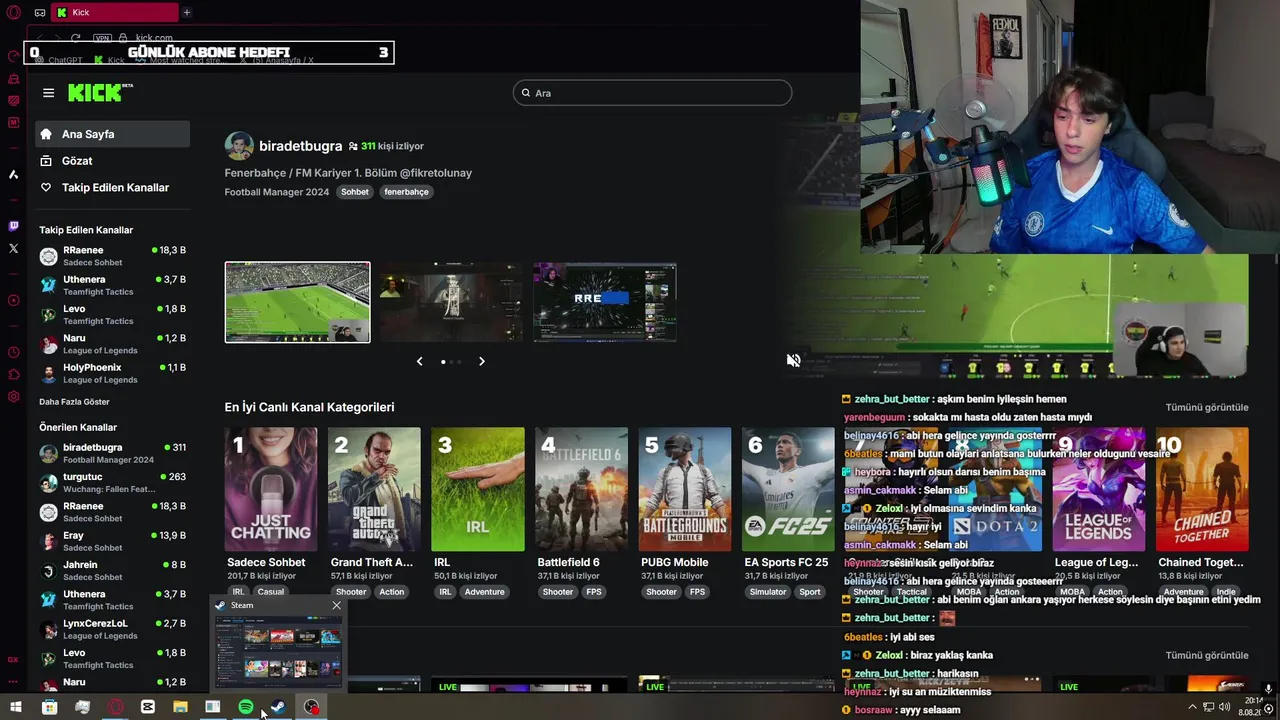Image resolution: width=1280 pixels, height=720 pixels.
Task: Reload the page with refresh button
Action: [75, 38]
